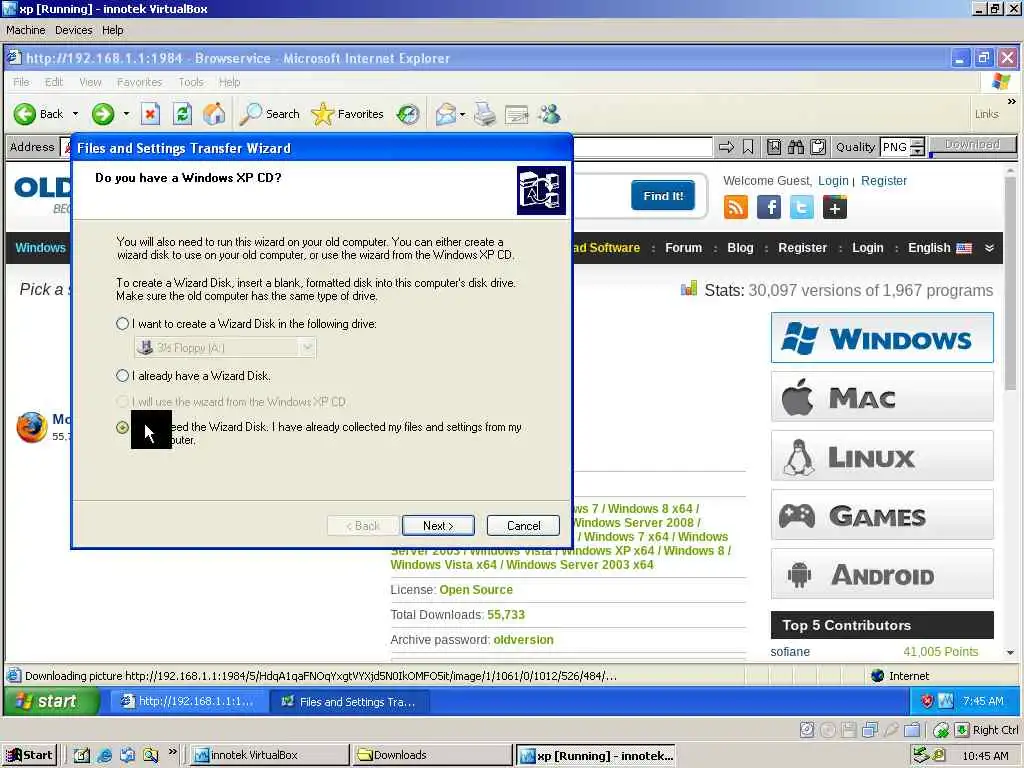Screen dimensions: 1024x768
Task: Click the Next button in wizard
Action: (x=438, y=526)
